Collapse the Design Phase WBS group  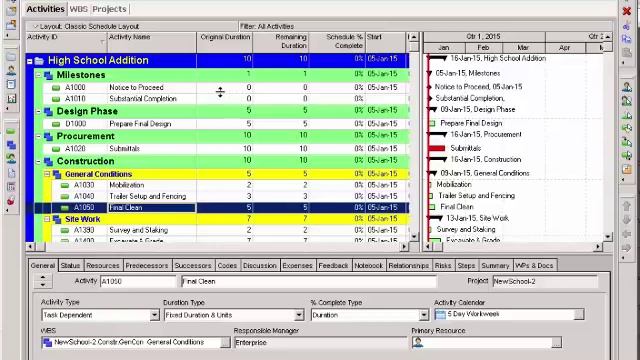pos(38,111)
